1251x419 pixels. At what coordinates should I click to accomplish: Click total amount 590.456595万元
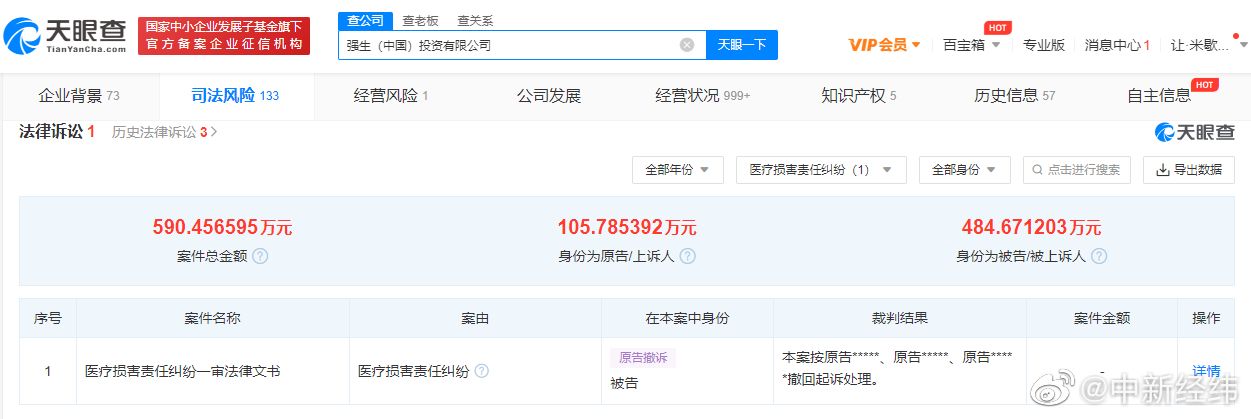tap(222, 227)
